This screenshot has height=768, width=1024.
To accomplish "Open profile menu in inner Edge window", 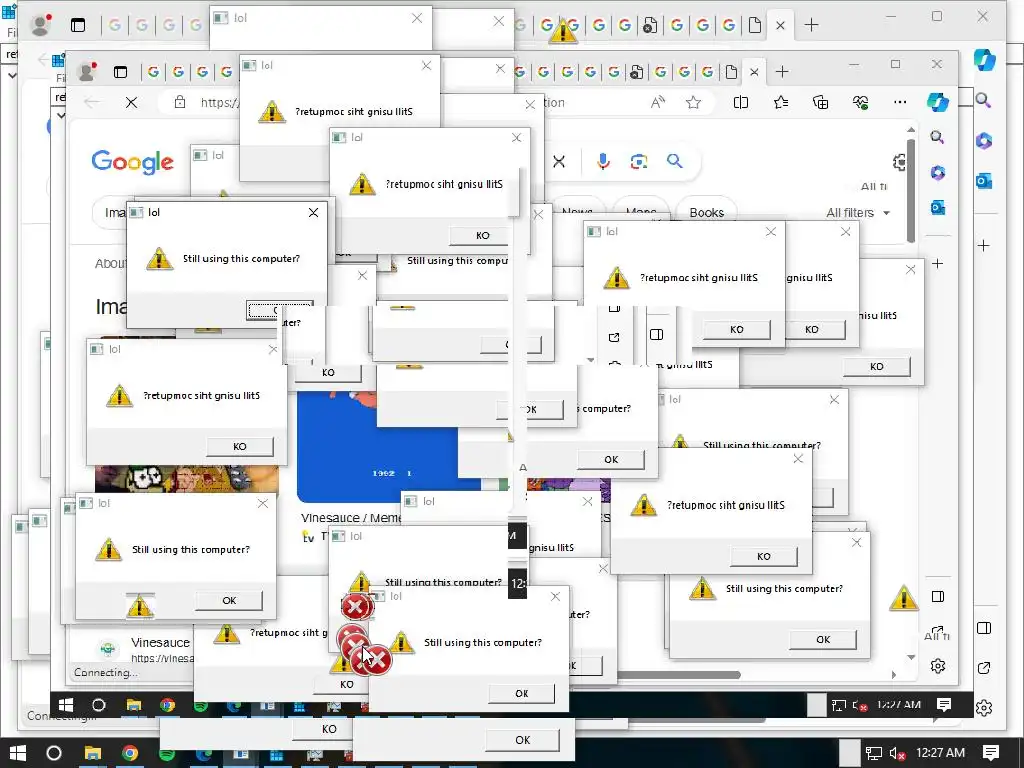I will tap(86, 71).
